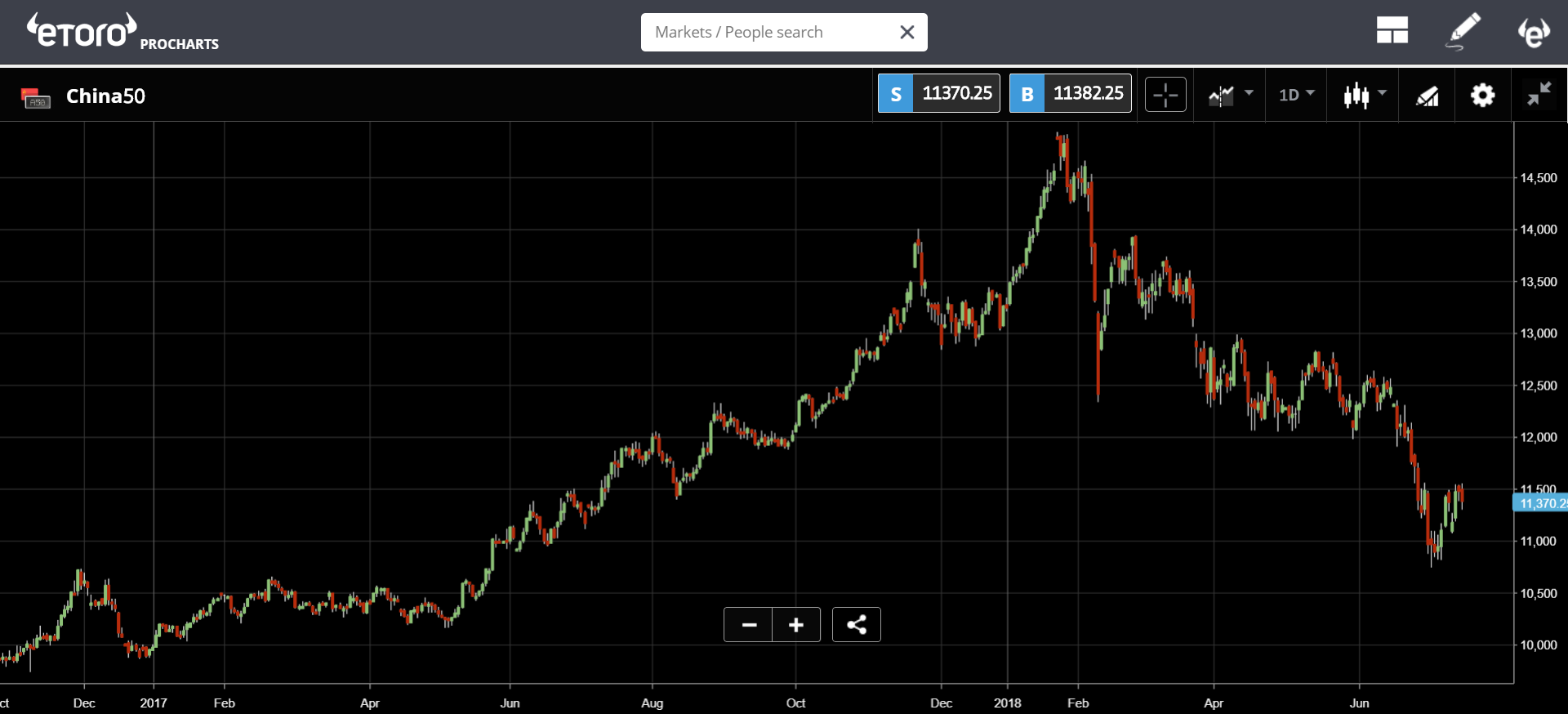Clear the search box with X
The width and height of the screenshot is (1568, 714).
[906, 33]
